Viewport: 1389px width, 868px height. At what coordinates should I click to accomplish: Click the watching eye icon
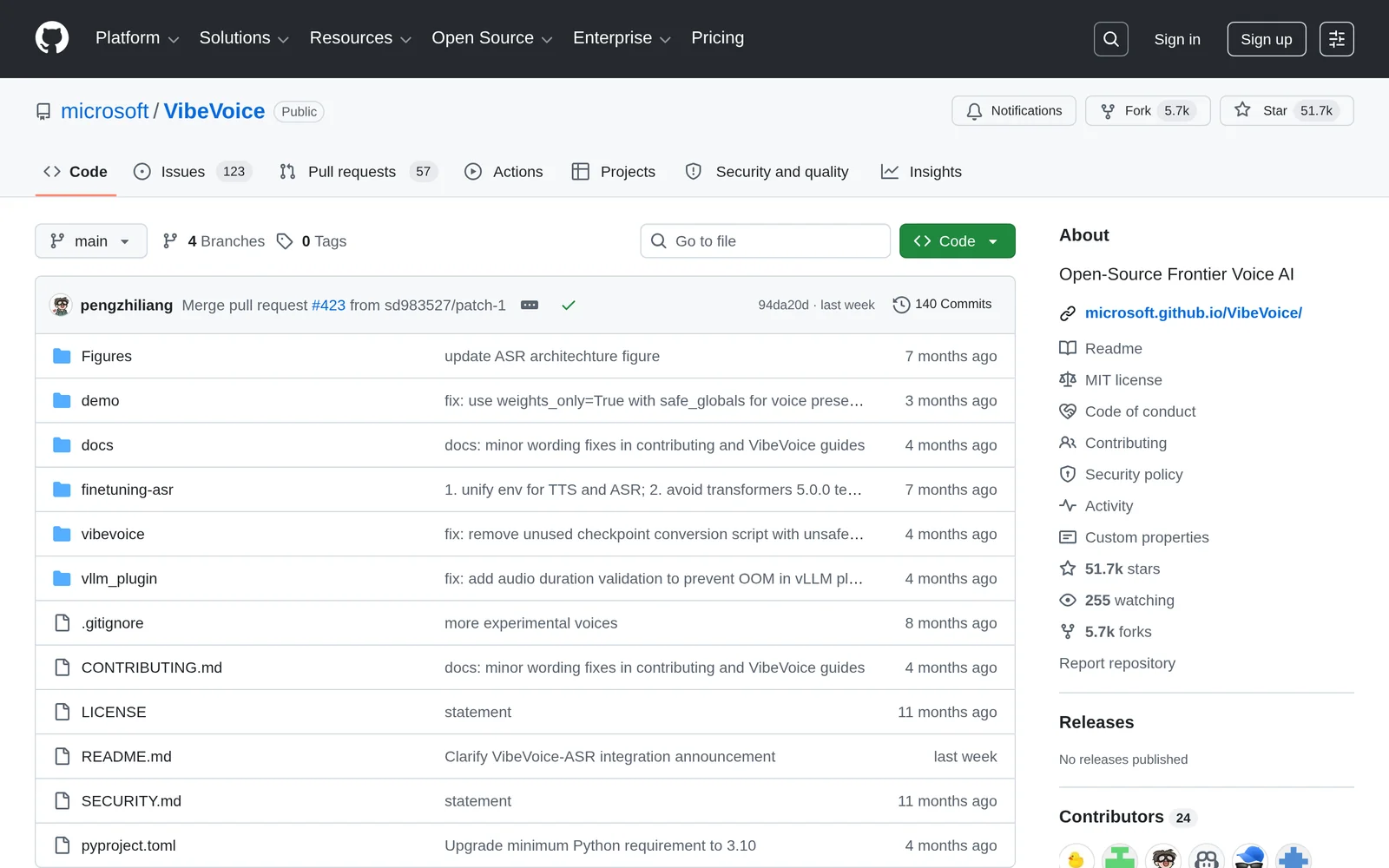click(x=1068, y=601)
